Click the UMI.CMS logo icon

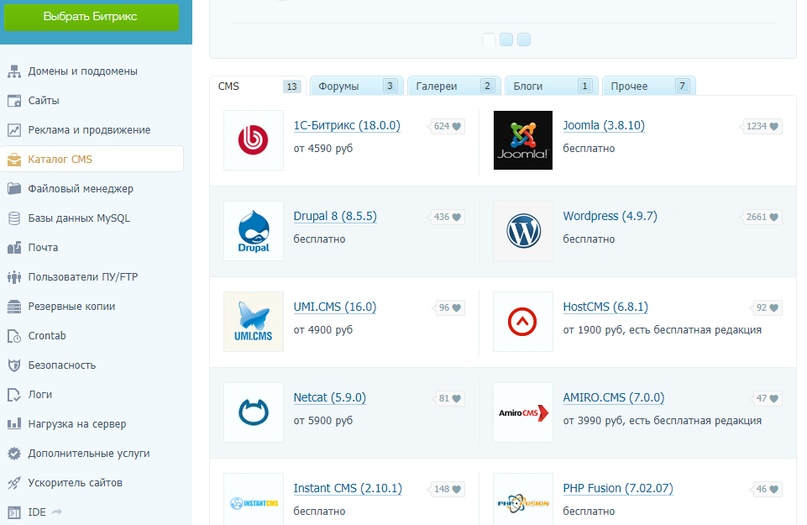pos(253,321)
